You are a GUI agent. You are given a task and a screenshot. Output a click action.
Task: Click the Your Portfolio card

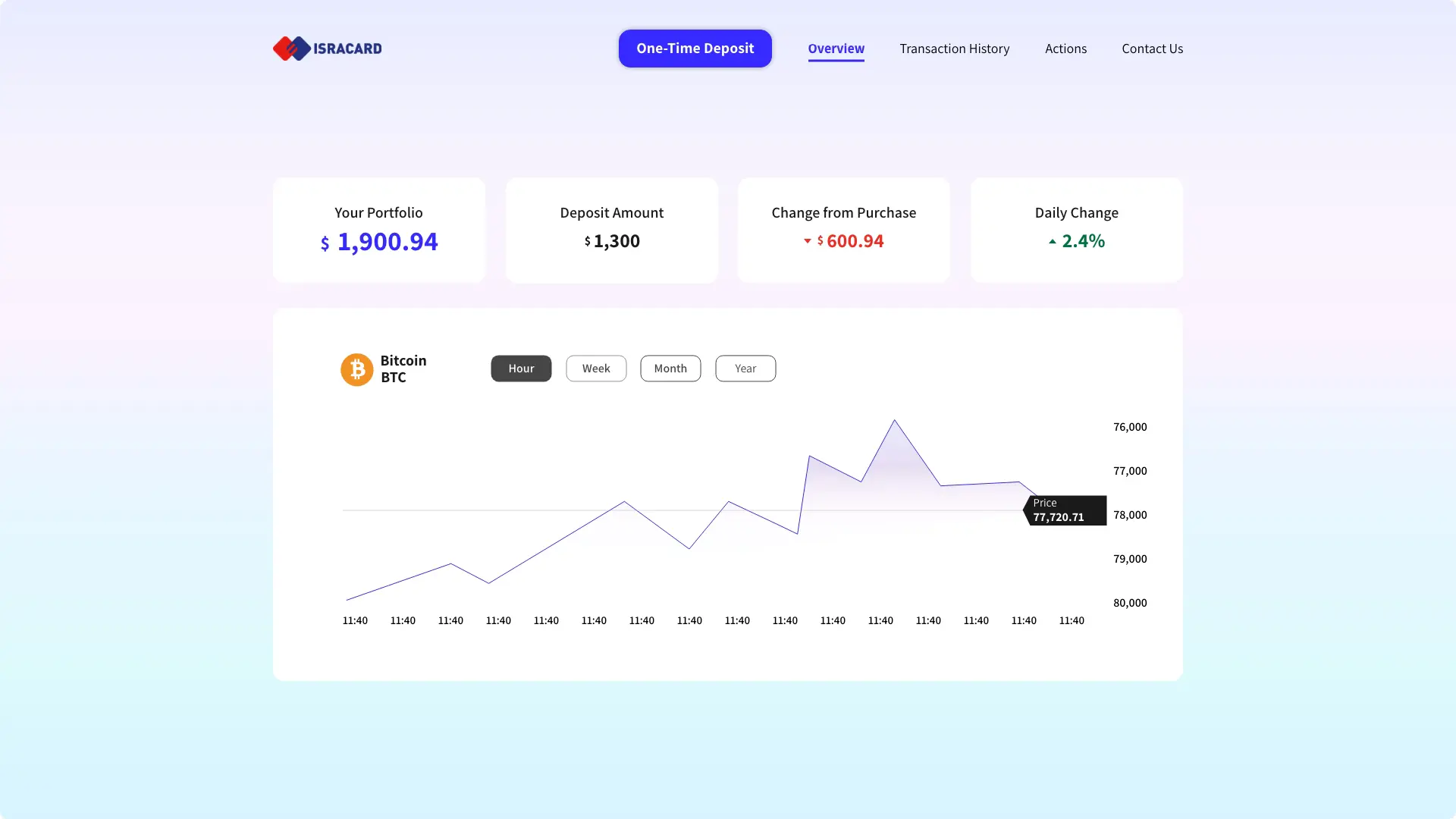click(378, 230)
